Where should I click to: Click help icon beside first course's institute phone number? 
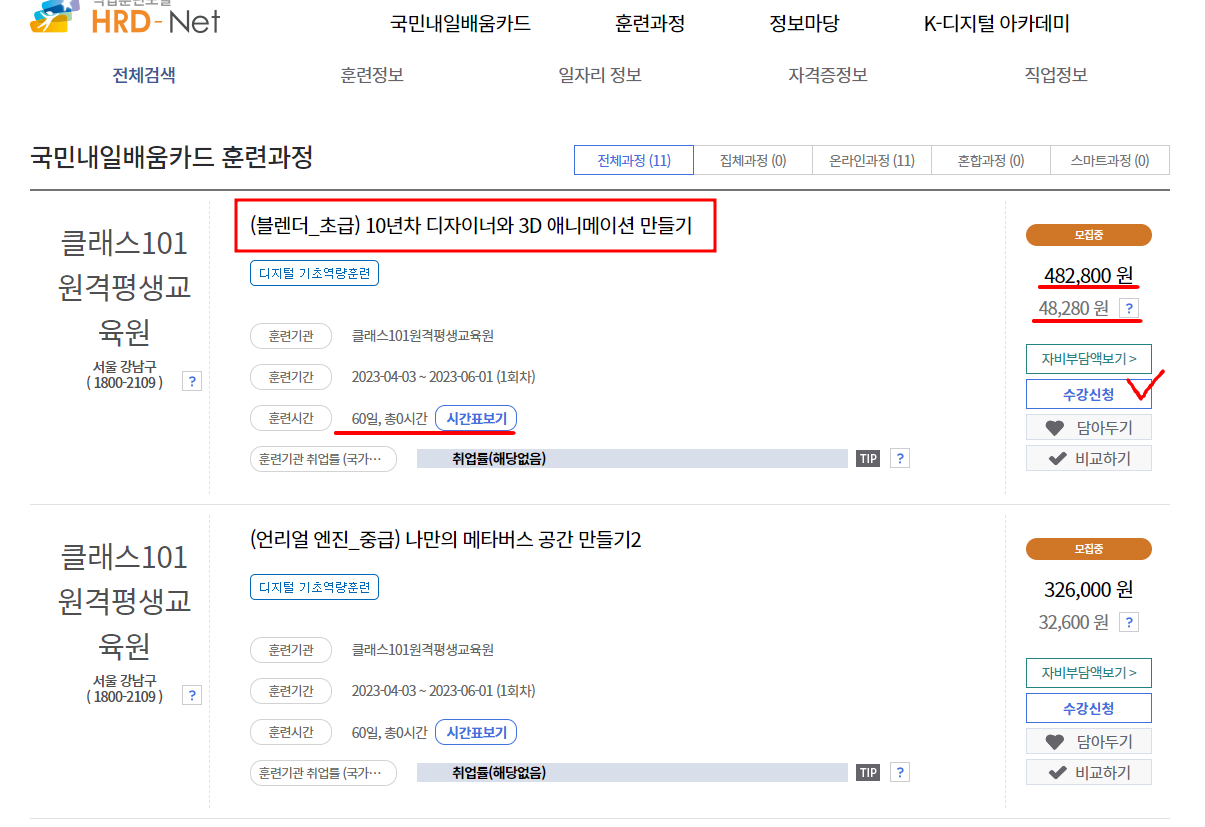(192, 381)
